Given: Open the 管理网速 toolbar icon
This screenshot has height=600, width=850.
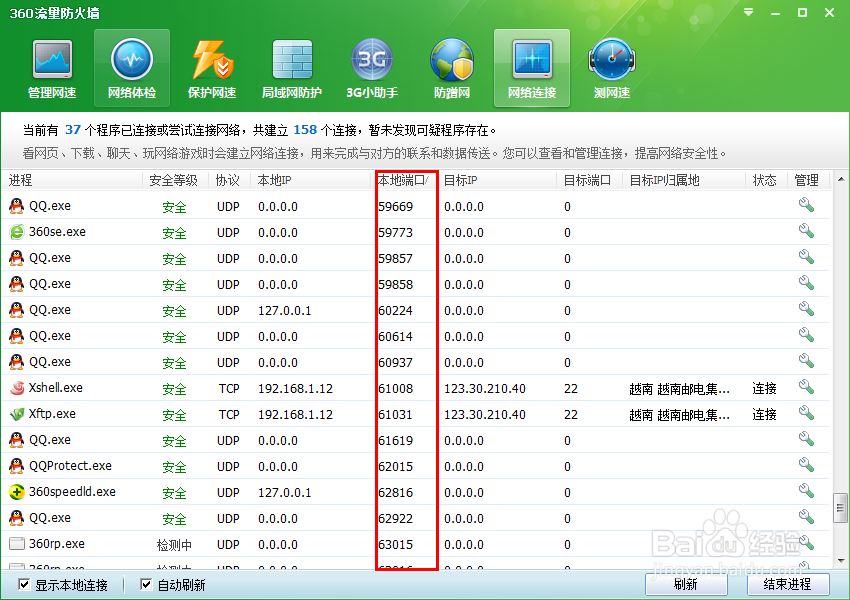Looking at the screenshot, I should click(x=52, y=69).
